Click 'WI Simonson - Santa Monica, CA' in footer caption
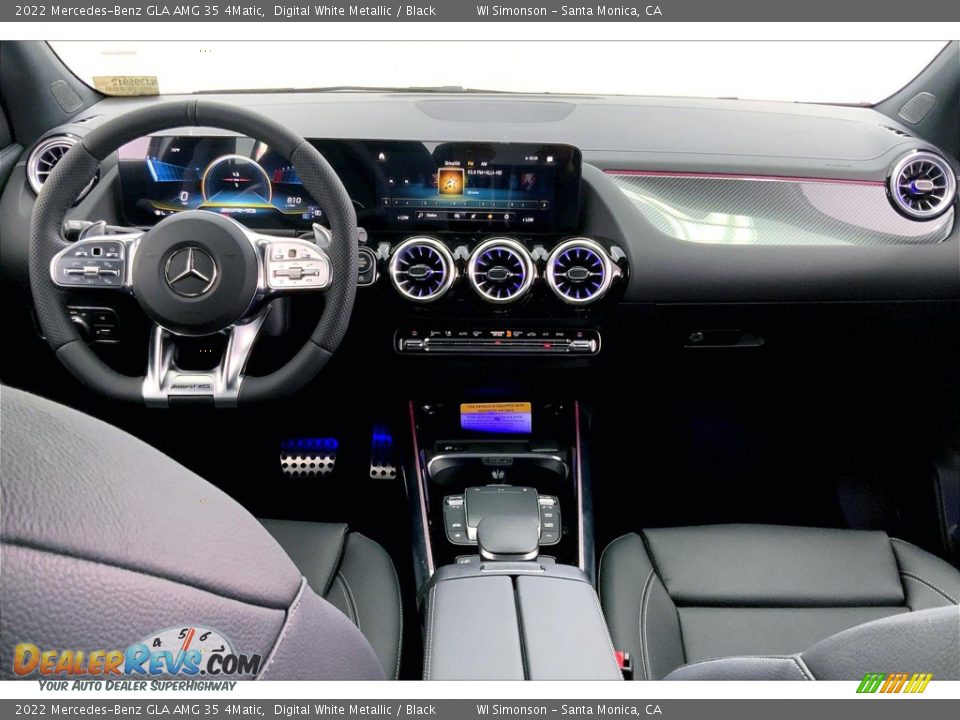The height and width of the screenshot is (720, 960). point(569,710)
